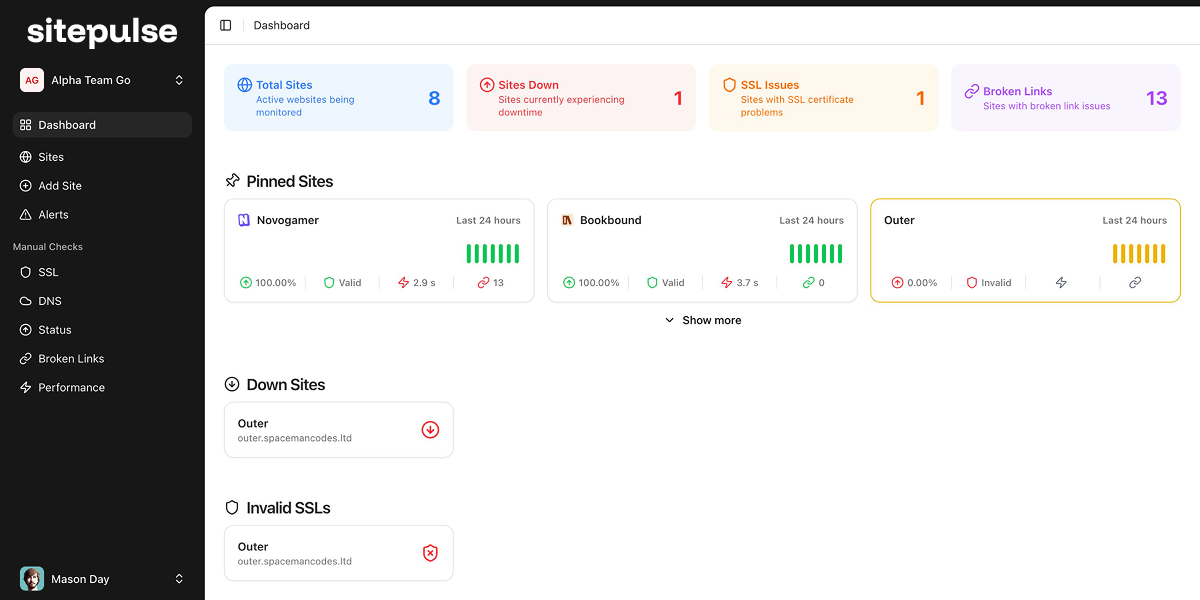
Task: Expand the Show more section
Action: point(703,320)
